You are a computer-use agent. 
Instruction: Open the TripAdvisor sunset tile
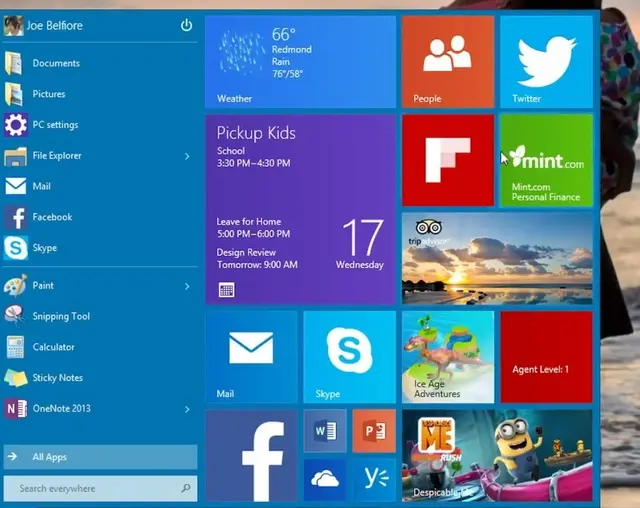coord(497,259)
